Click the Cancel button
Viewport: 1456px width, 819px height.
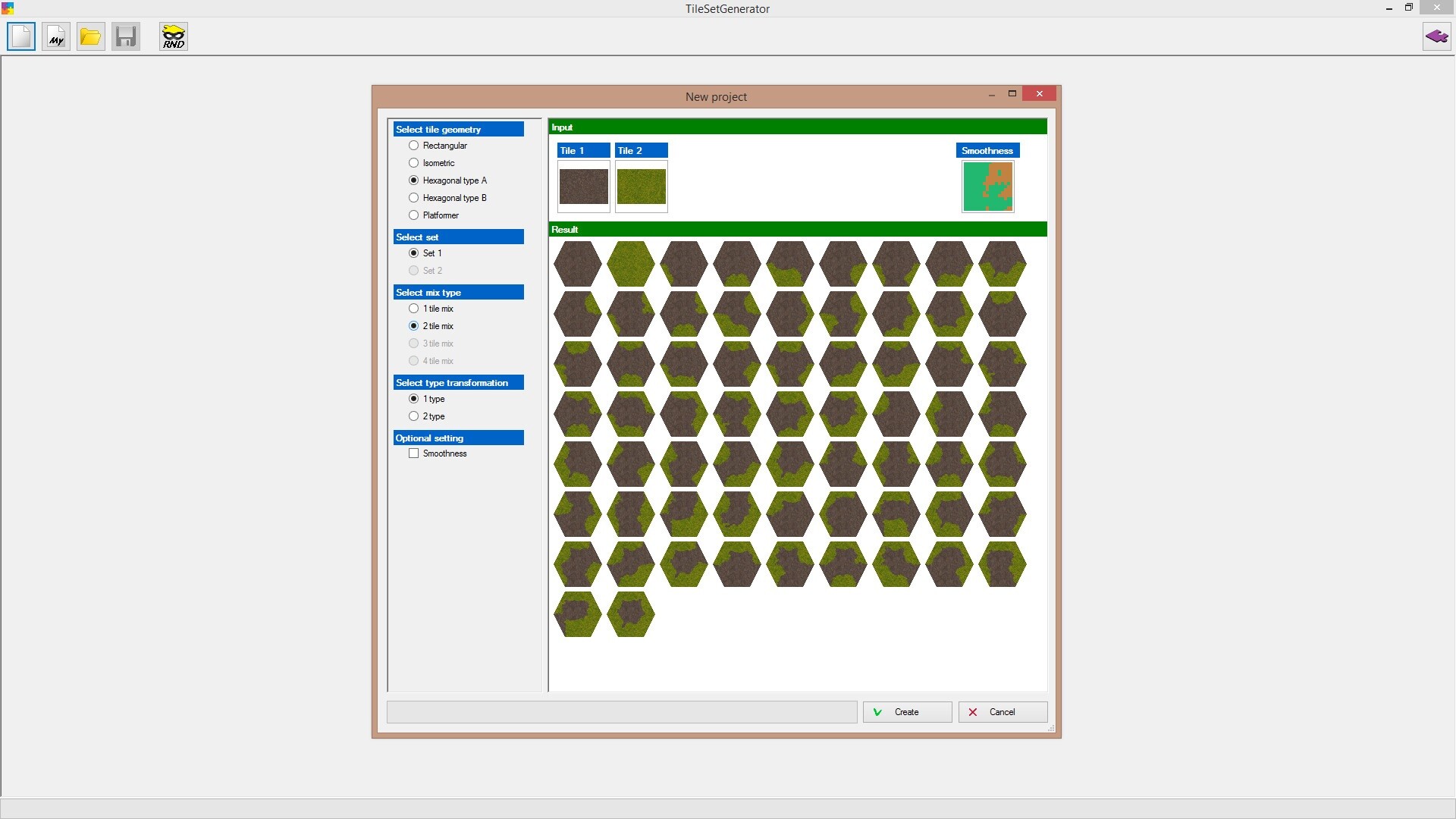click(1003, 712)
